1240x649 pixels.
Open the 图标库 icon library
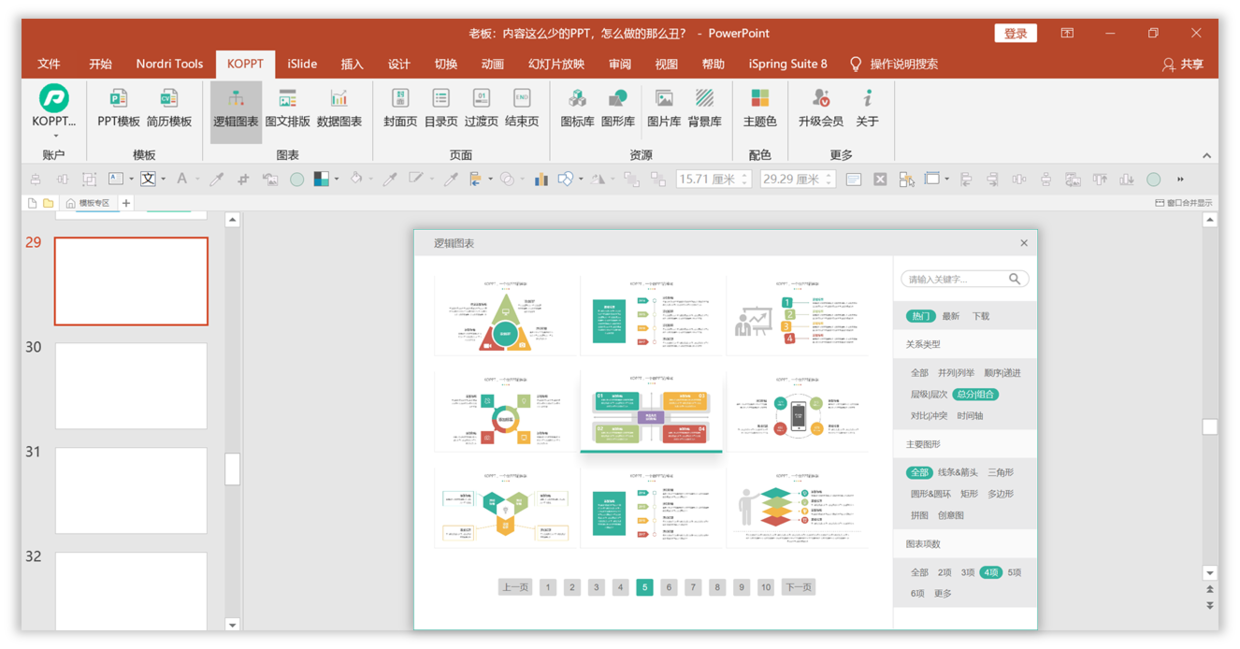(x=577, y=106)
